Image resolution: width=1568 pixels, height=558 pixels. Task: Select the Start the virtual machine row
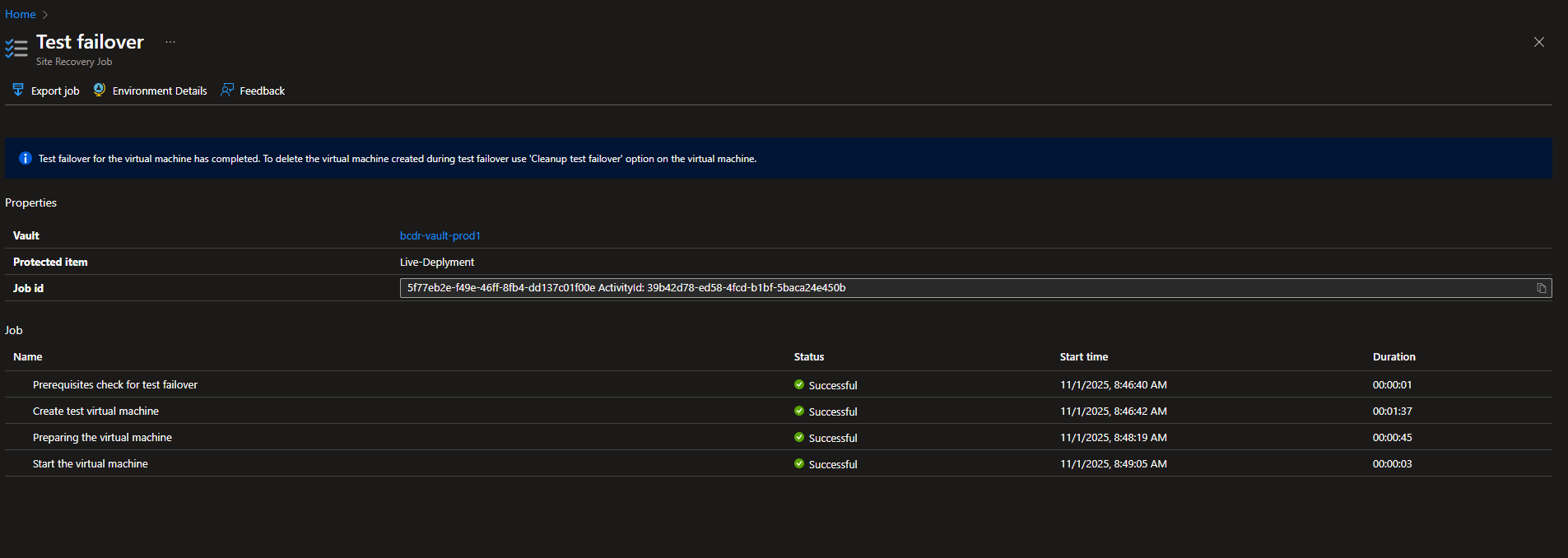(91, 463)
